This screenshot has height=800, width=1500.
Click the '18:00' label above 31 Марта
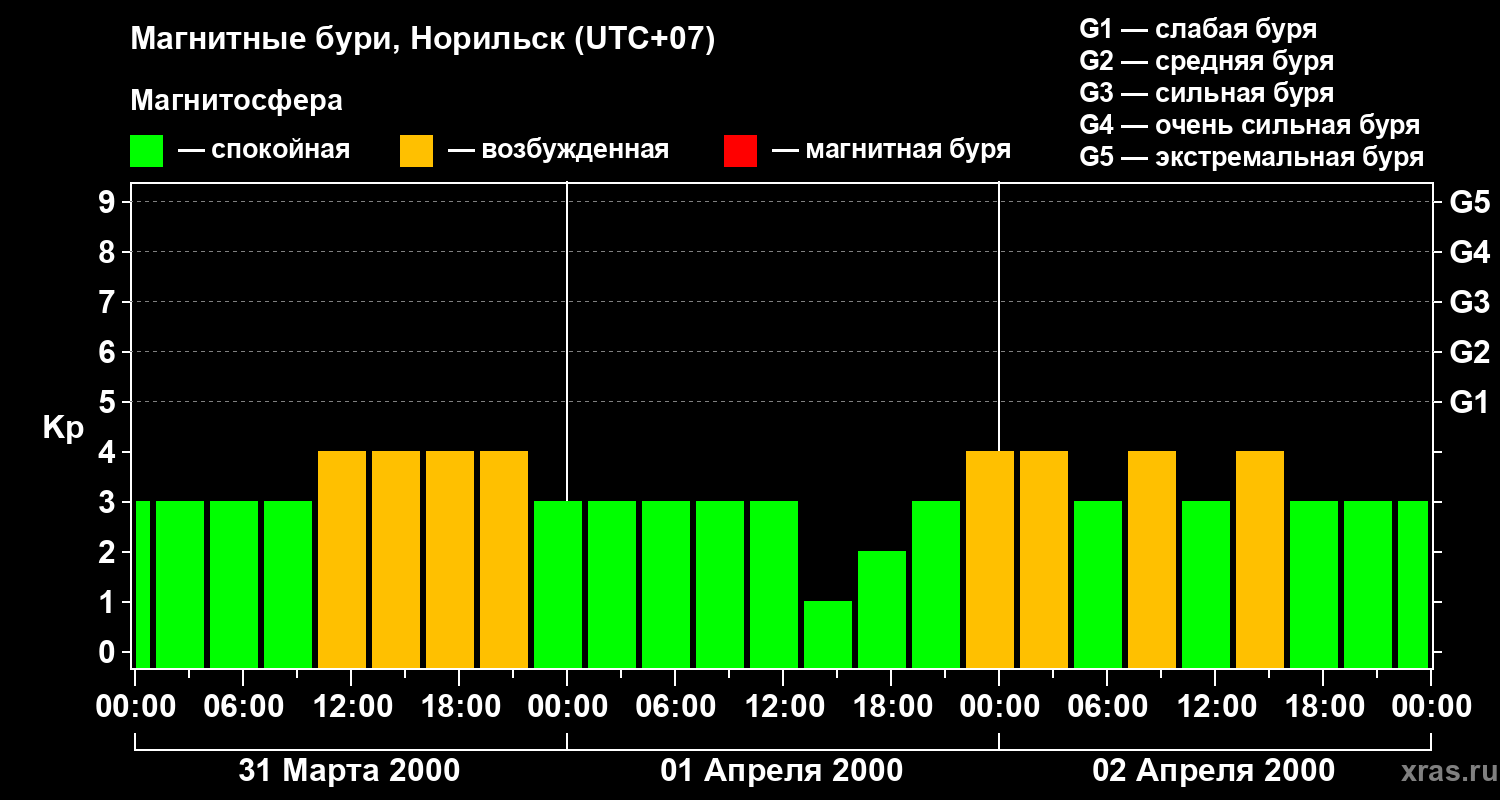(x=459, y=707)
